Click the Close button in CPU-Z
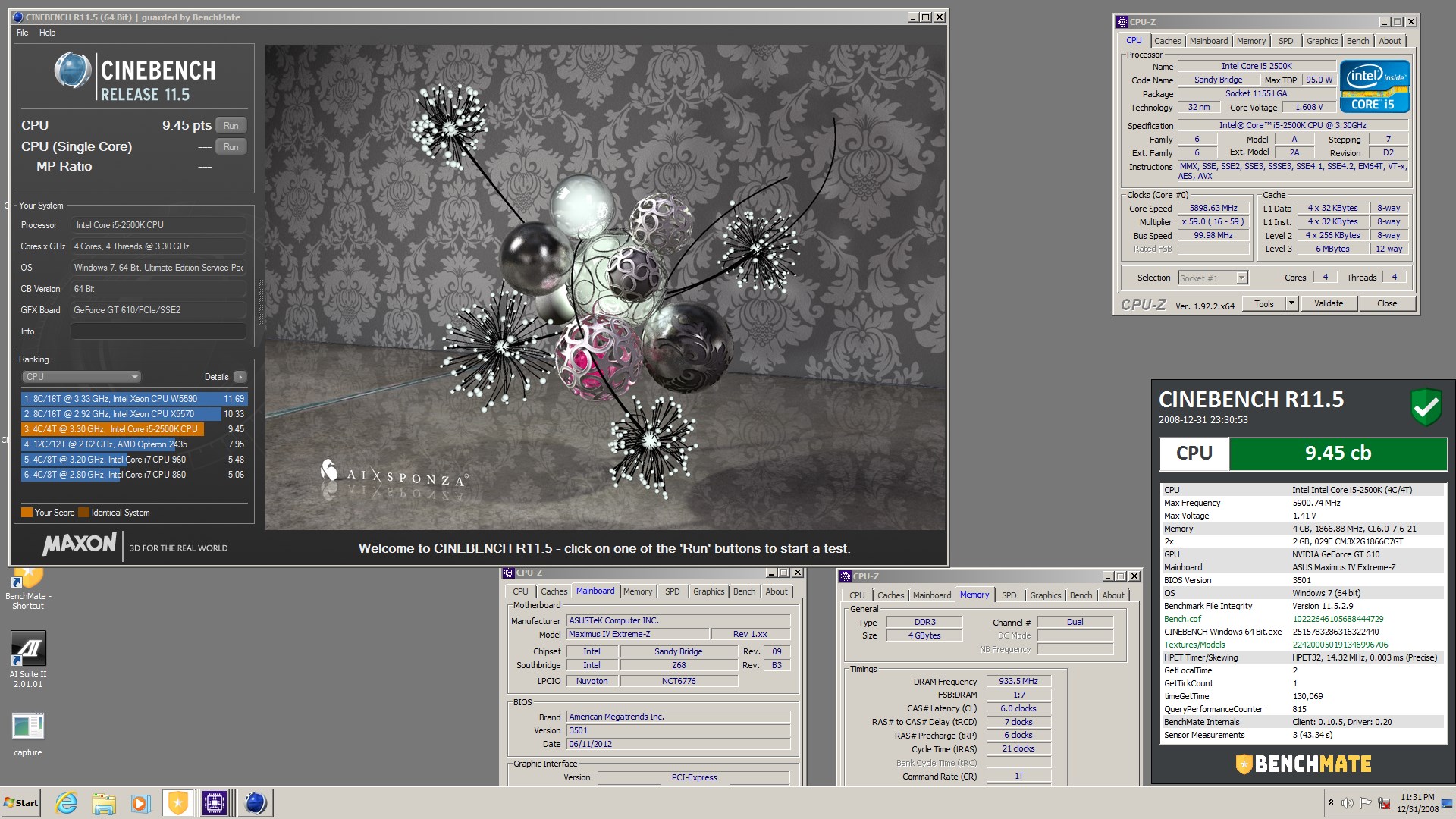This screenshot has width=1456, height=819. [x=1387, y=303]
